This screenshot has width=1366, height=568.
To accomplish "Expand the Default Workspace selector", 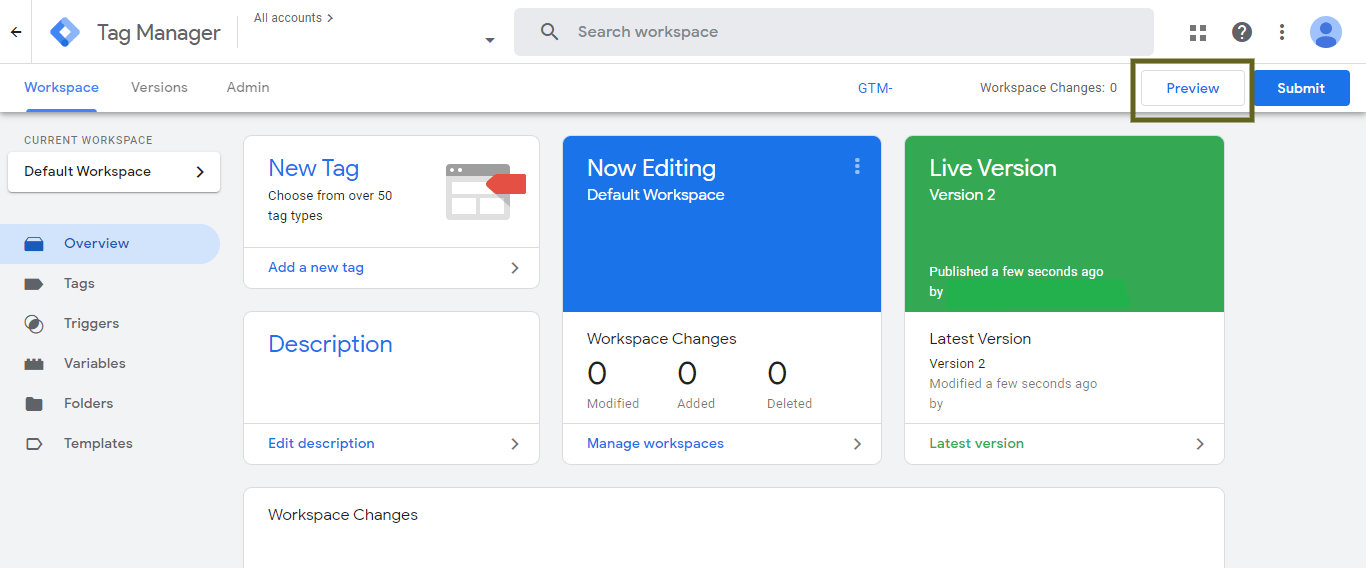I will [x=114, y=171].
